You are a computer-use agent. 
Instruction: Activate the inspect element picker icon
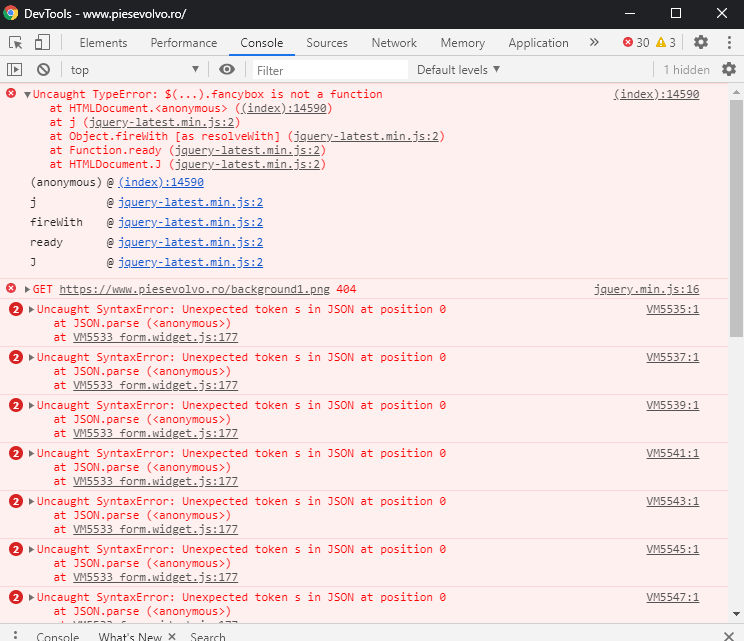pyautogui.click(x=16, y=43)
